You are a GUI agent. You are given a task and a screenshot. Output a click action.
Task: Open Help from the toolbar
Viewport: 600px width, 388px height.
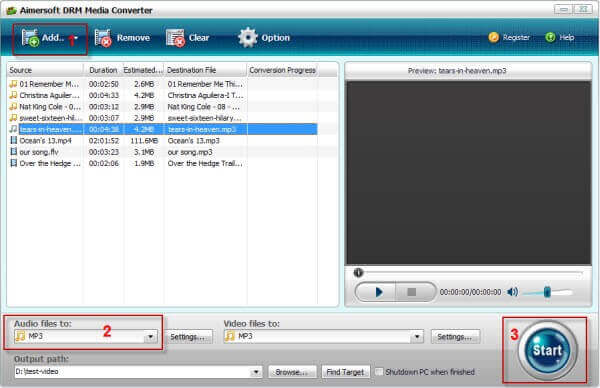click(x=560, y=37)
